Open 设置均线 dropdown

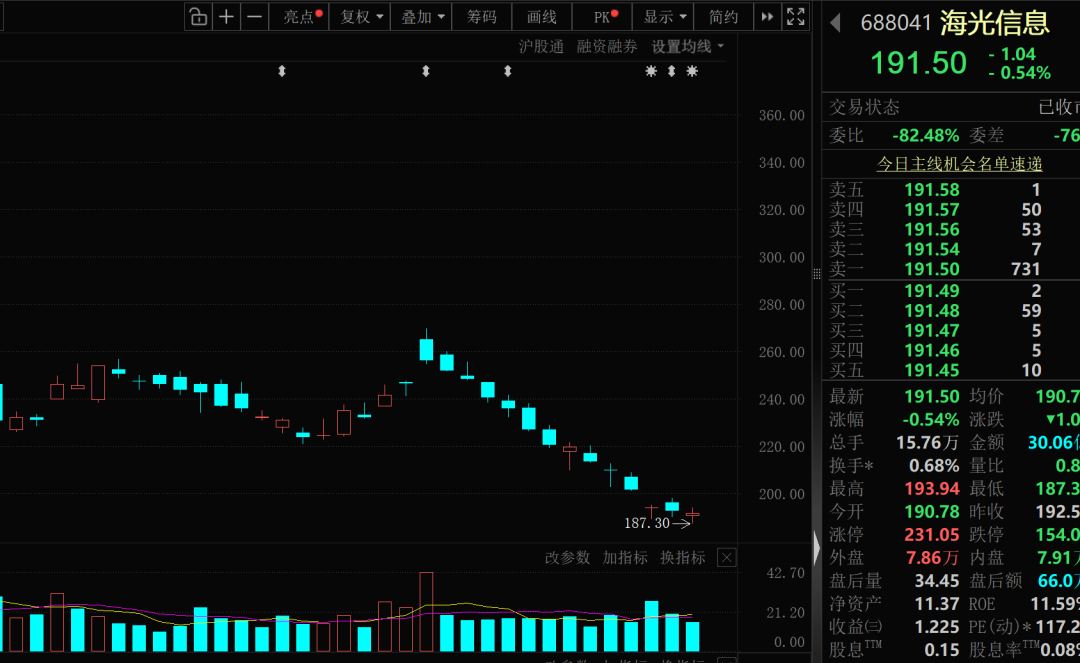pyautogui.click(x=687, y=47)
